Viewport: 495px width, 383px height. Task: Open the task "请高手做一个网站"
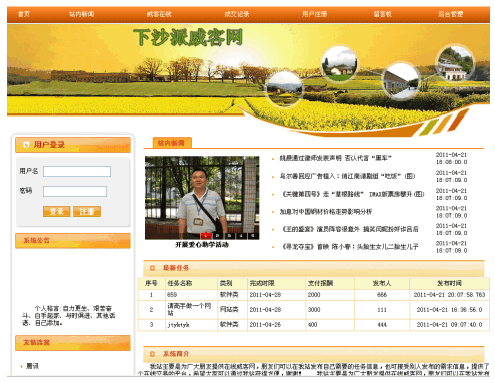189,309
